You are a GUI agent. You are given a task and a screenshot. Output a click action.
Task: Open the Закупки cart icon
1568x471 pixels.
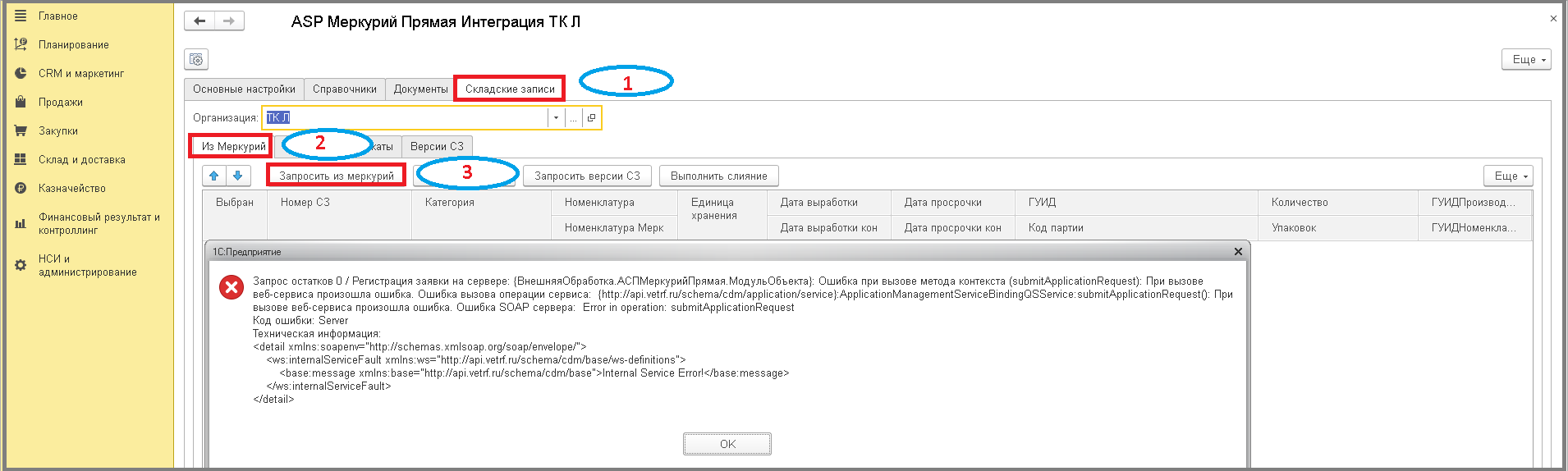21,130
